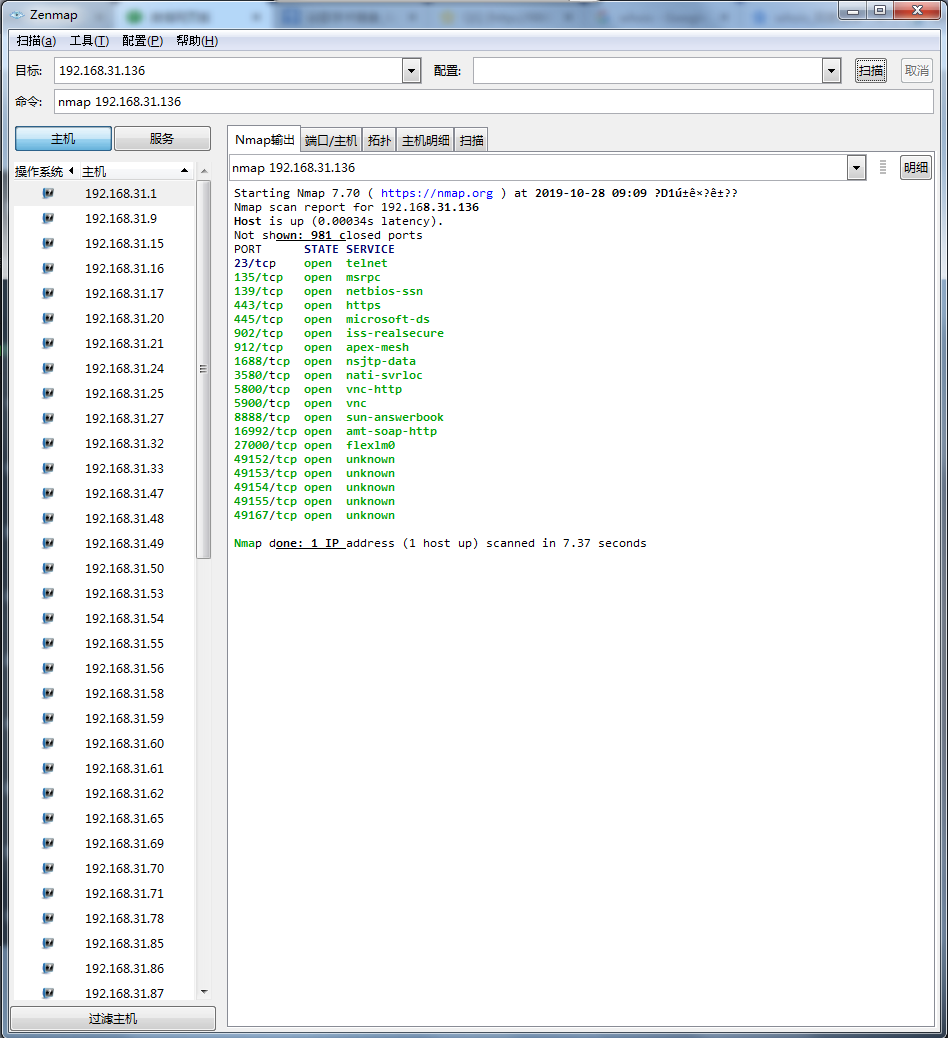
Task: Click the OS icon for host 192.168.31.25
Action: click(x=48, y=393)
